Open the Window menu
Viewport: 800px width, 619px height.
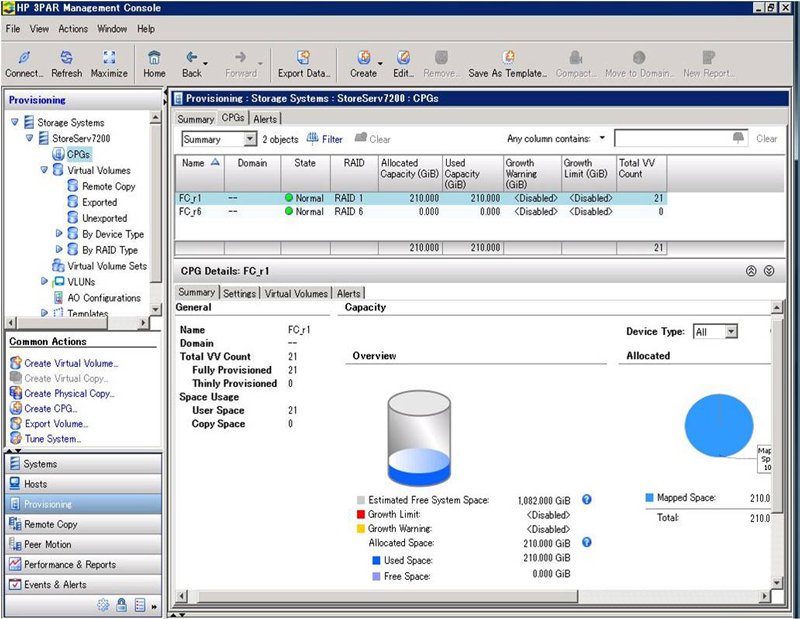coord(112,29)
